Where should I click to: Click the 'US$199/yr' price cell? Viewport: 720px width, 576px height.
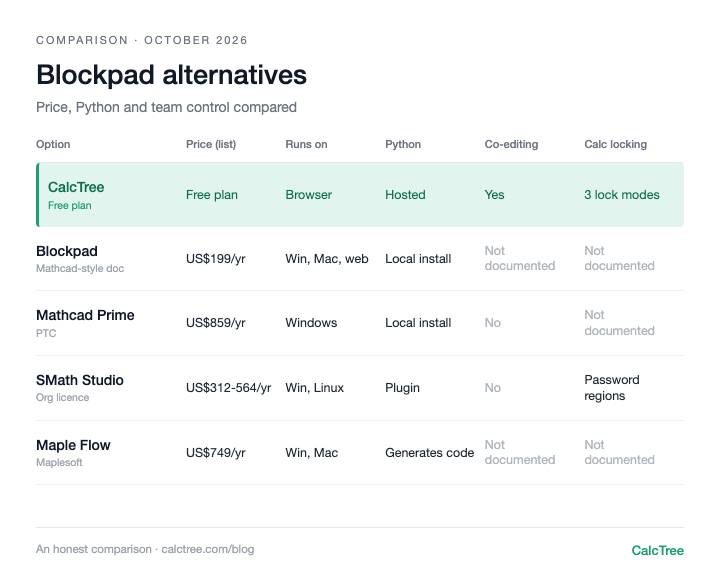(x=215, y=259)
